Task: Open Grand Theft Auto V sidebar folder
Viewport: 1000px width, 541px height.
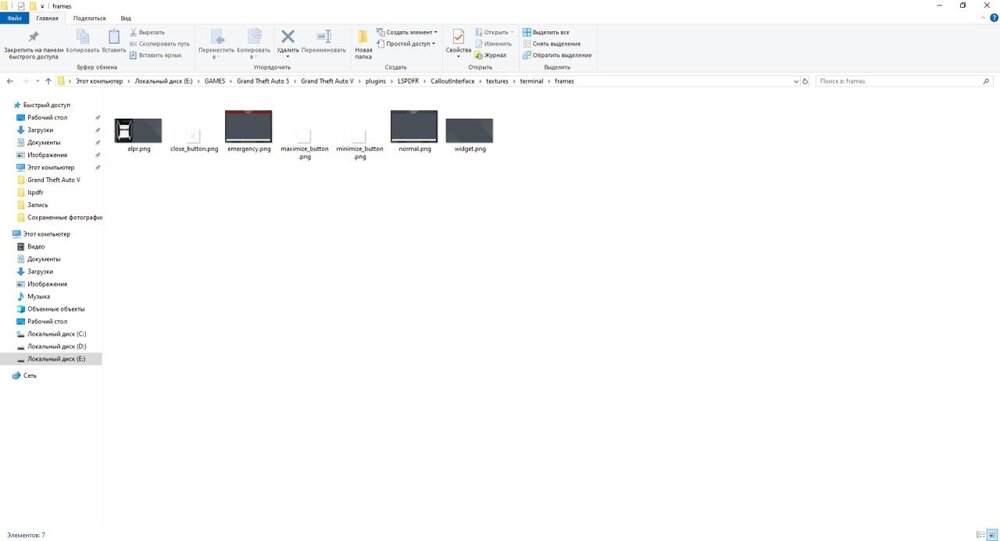Action: [54, 180]
